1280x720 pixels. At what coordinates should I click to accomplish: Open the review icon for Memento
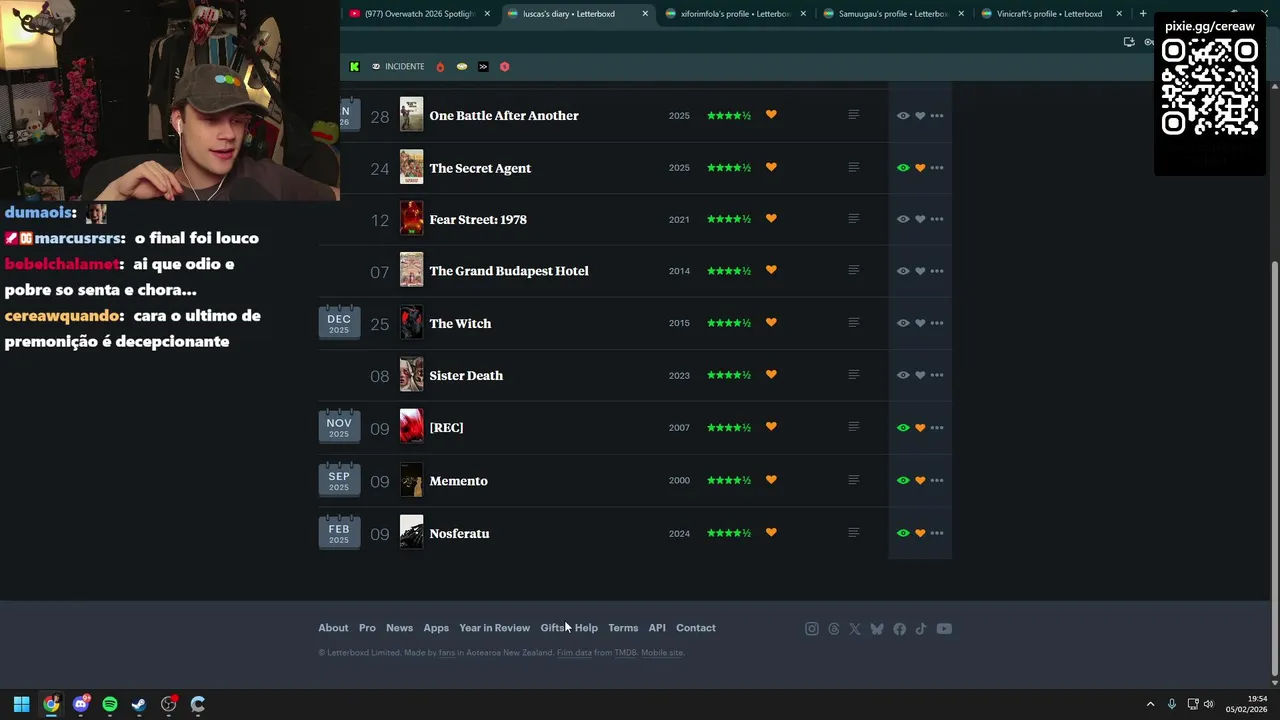[x=853, y=480]
